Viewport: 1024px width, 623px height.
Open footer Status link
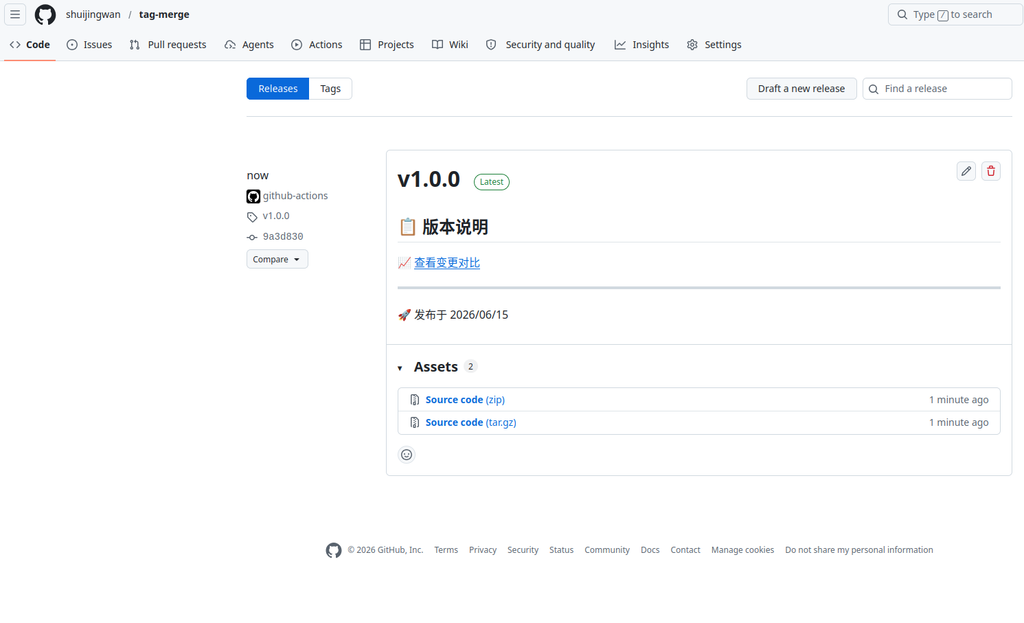point(561,550)
